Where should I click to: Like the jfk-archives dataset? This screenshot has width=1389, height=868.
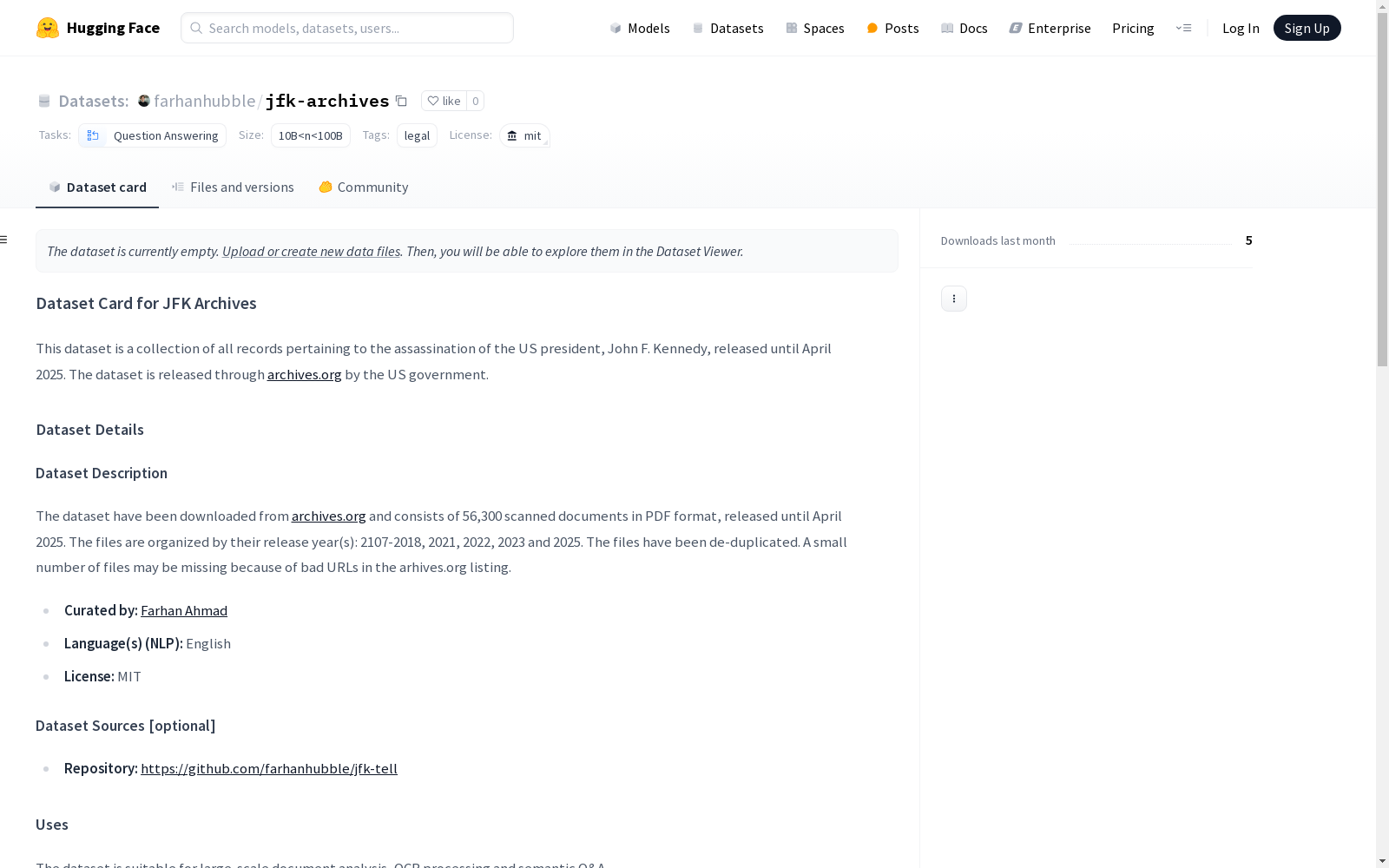point(444,101)
